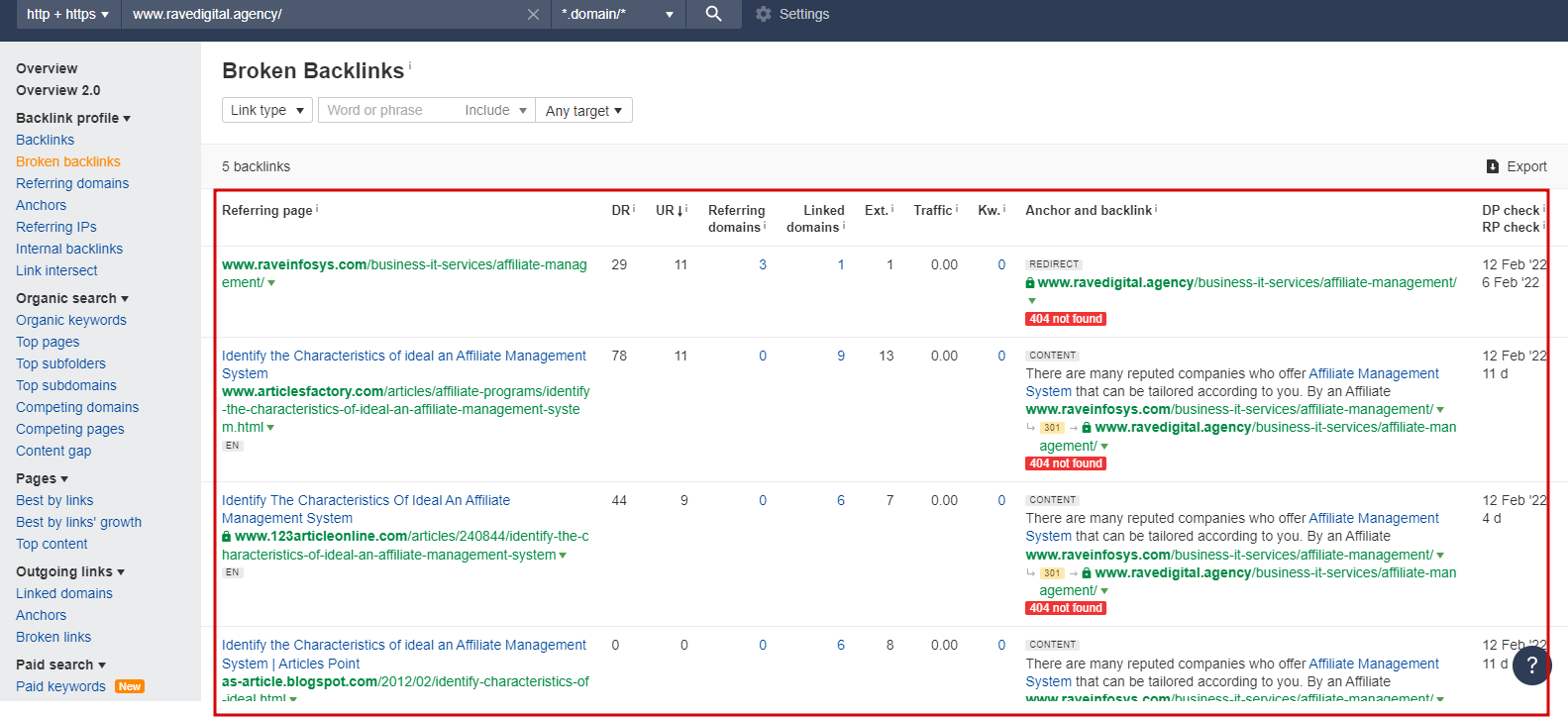Click linked domains value 9 in articlesfactory row

[x=841, y=356]
